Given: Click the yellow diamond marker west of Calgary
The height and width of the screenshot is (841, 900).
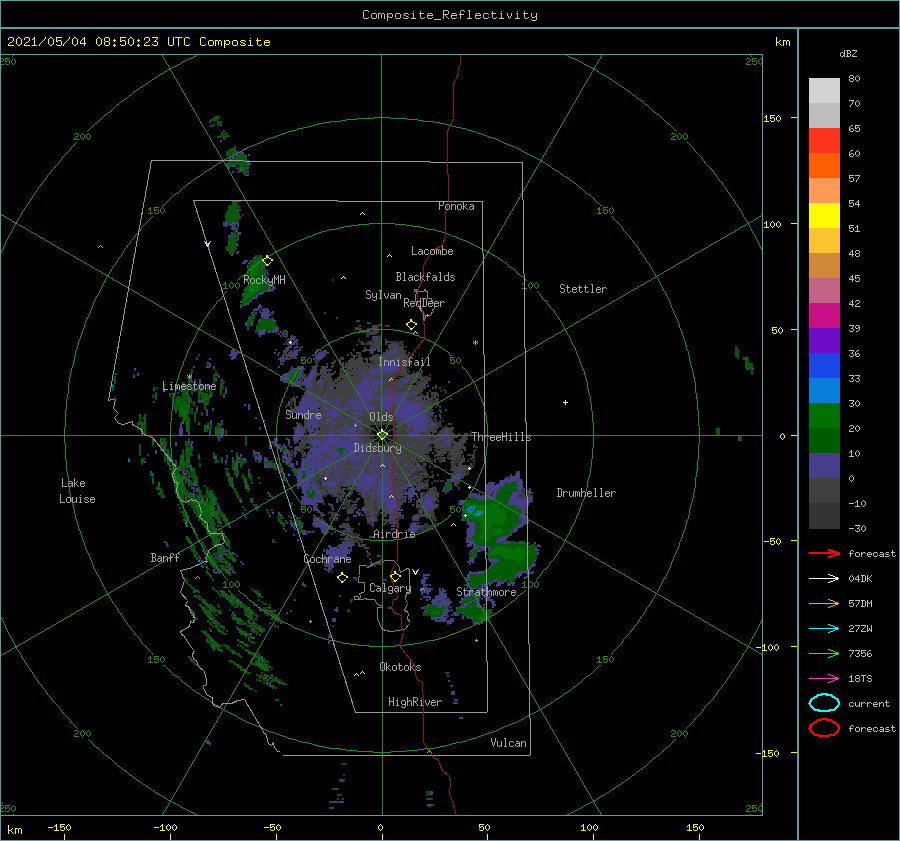Looking at the screenshot, I should [x=342, y=578].
